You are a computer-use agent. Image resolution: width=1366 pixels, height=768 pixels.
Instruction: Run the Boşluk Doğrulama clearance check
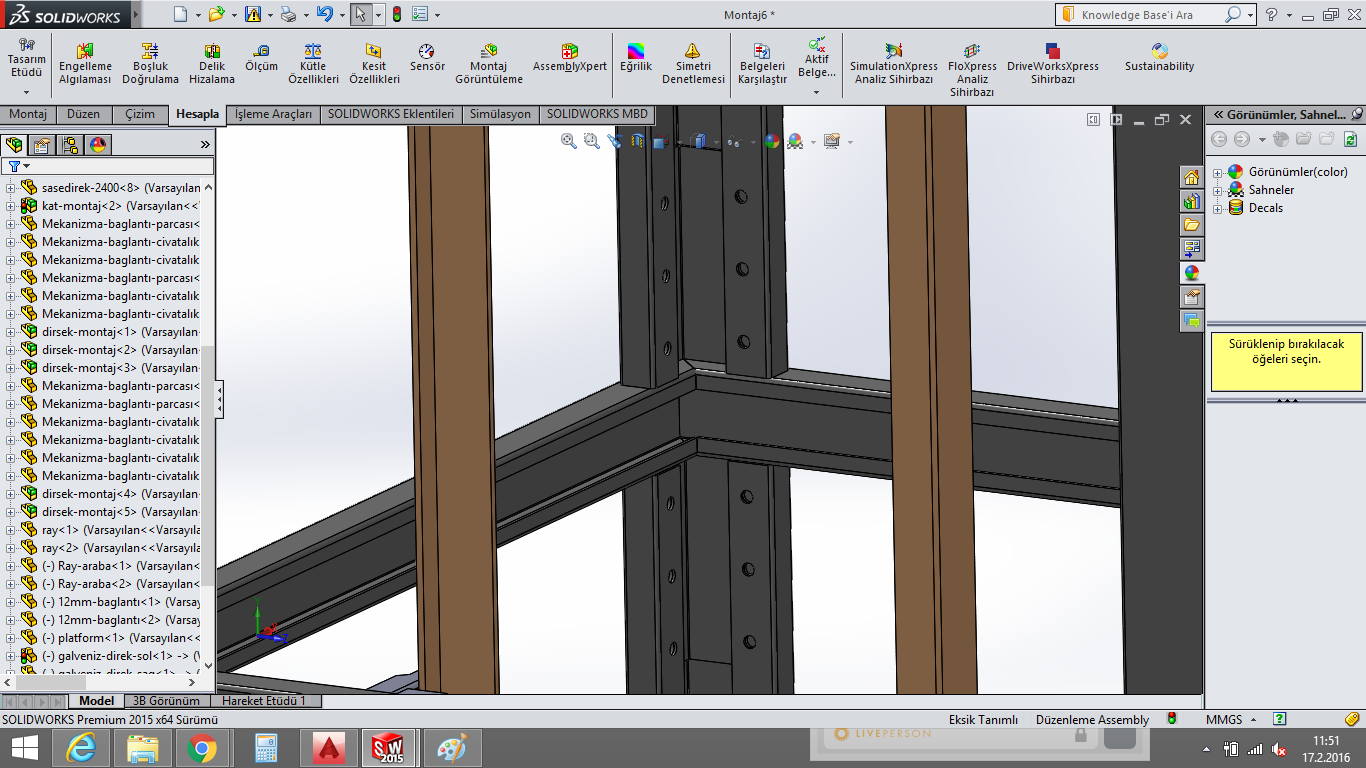point(150,64)
